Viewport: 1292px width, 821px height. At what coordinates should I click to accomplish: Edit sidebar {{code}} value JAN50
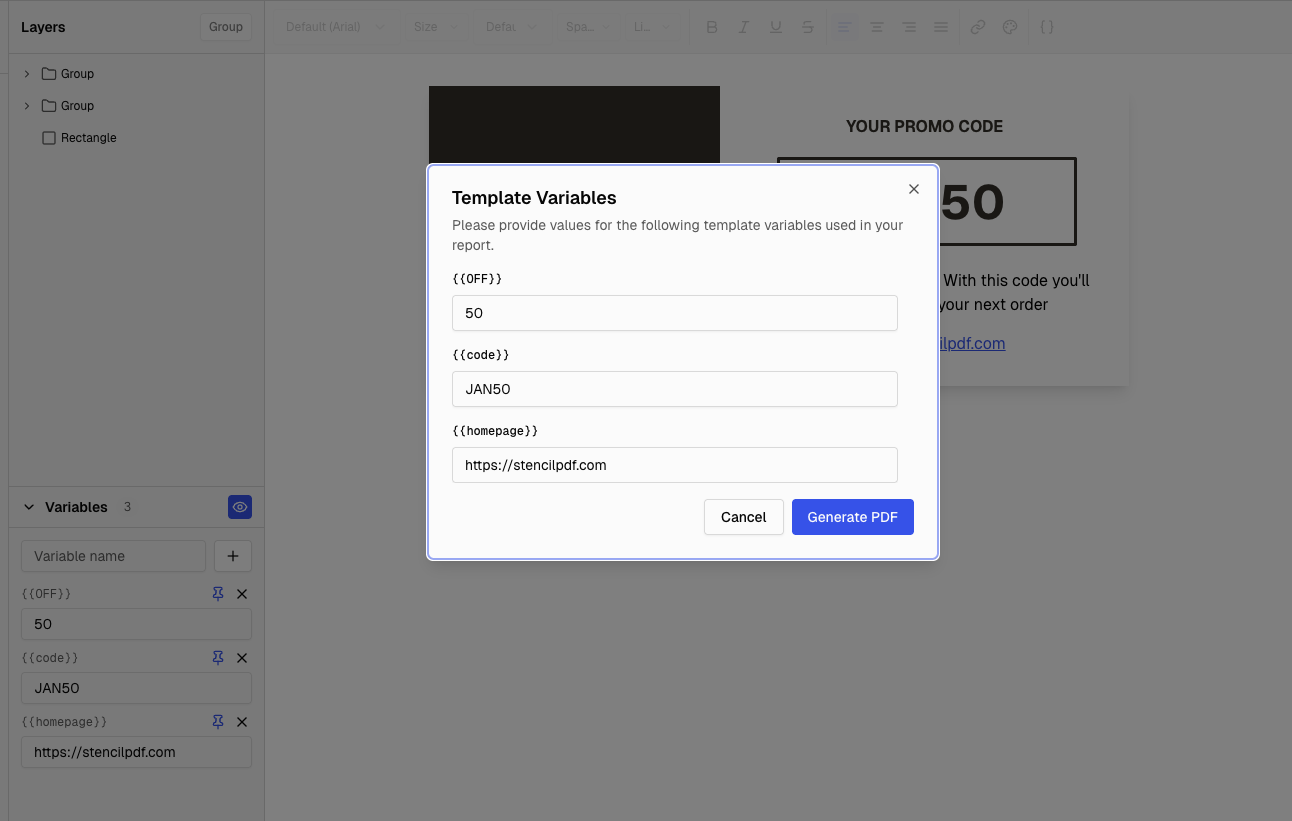click(136, 688)
